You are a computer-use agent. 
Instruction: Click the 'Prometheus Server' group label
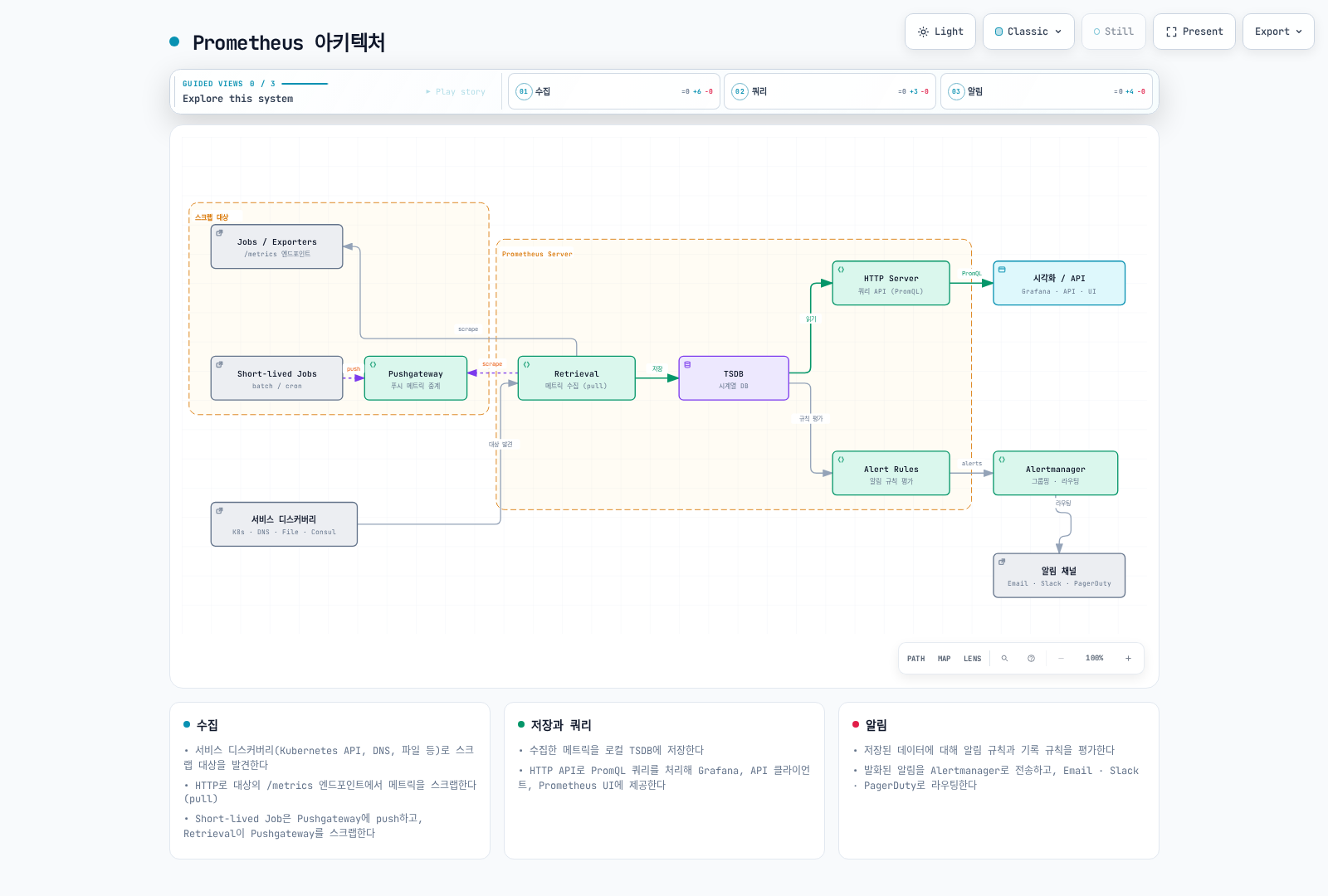click(x=537, y=255)
